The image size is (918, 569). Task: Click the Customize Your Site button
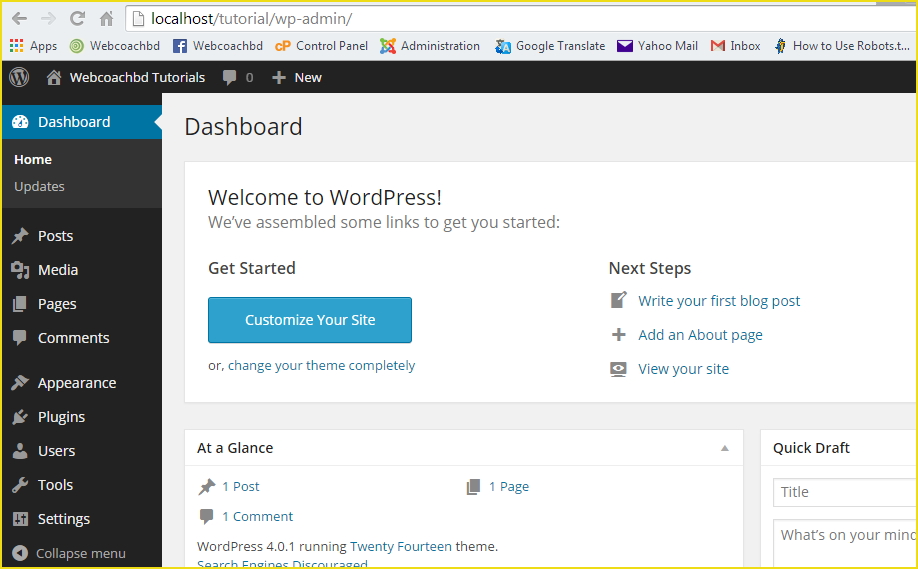[x=310, y=320]
